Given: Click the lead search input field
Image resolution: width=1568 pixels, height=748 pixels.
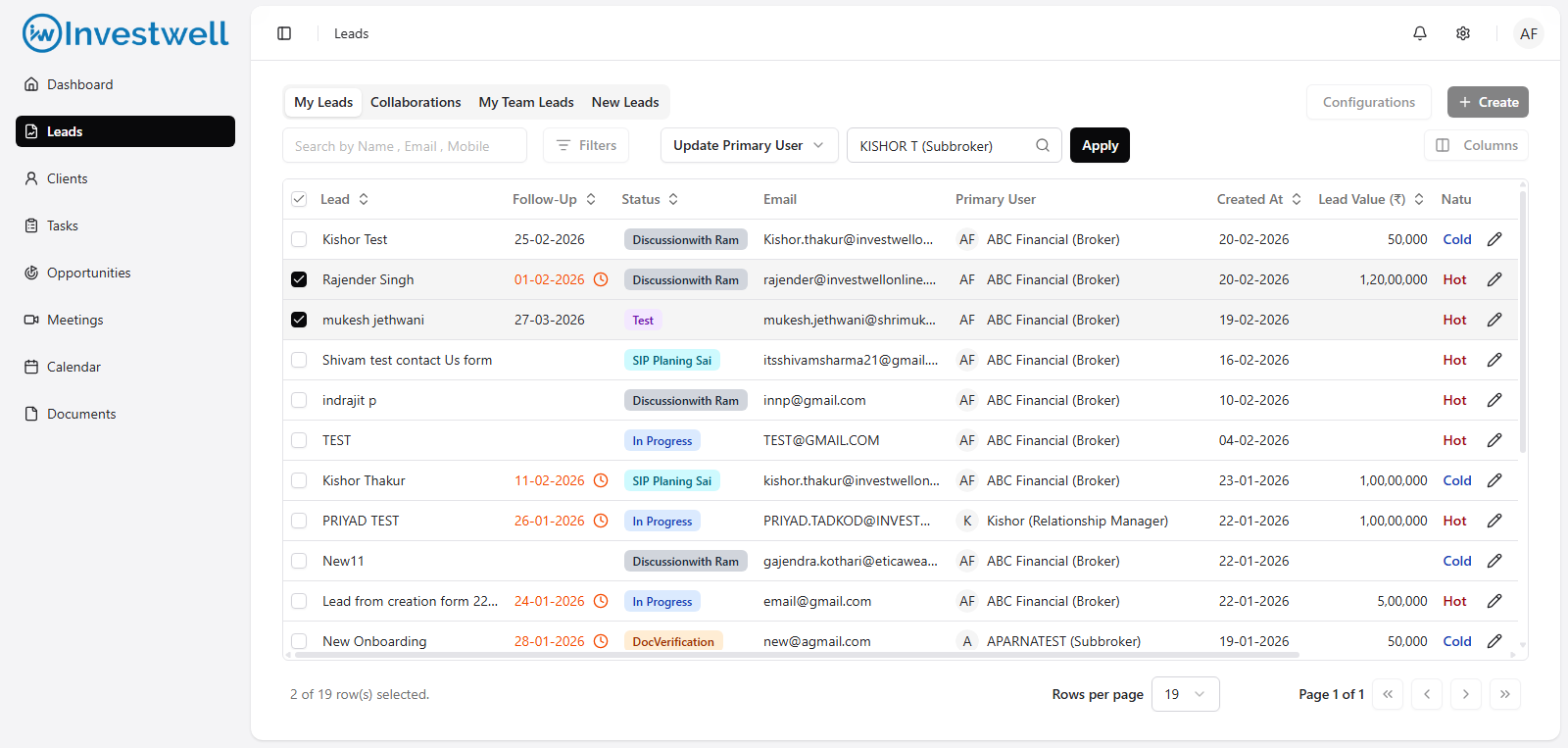Looking at the screenshot, I should click(x=405, y=145).
